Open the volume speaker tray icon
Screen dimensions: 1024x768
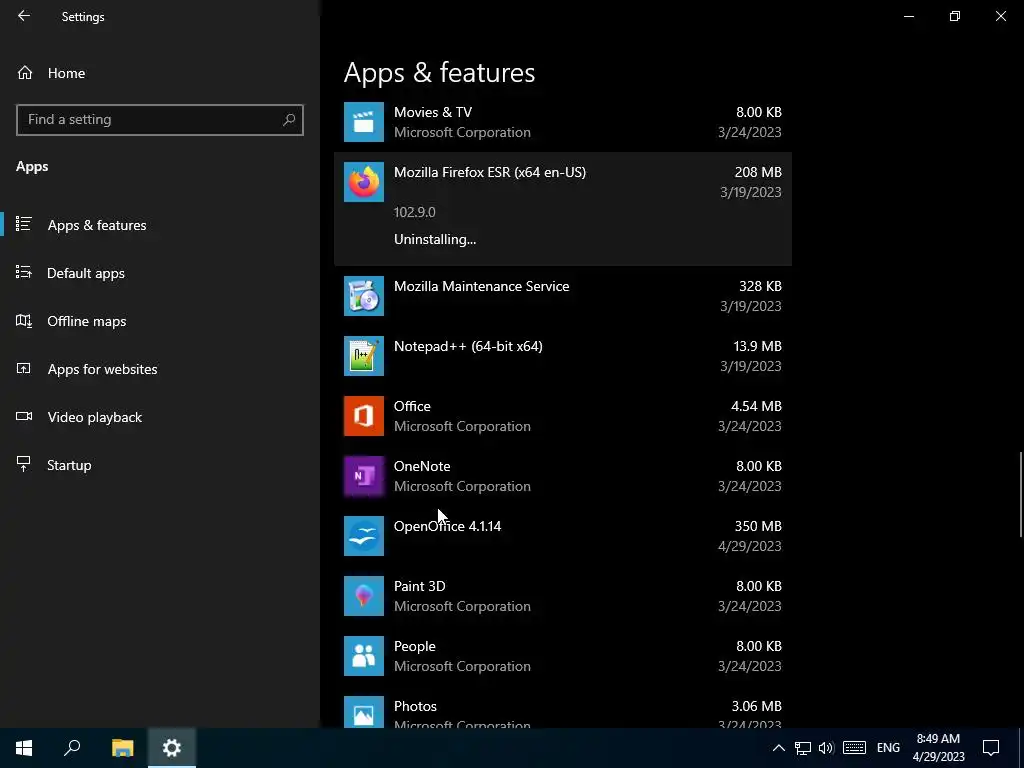click(x=826, y=748)
